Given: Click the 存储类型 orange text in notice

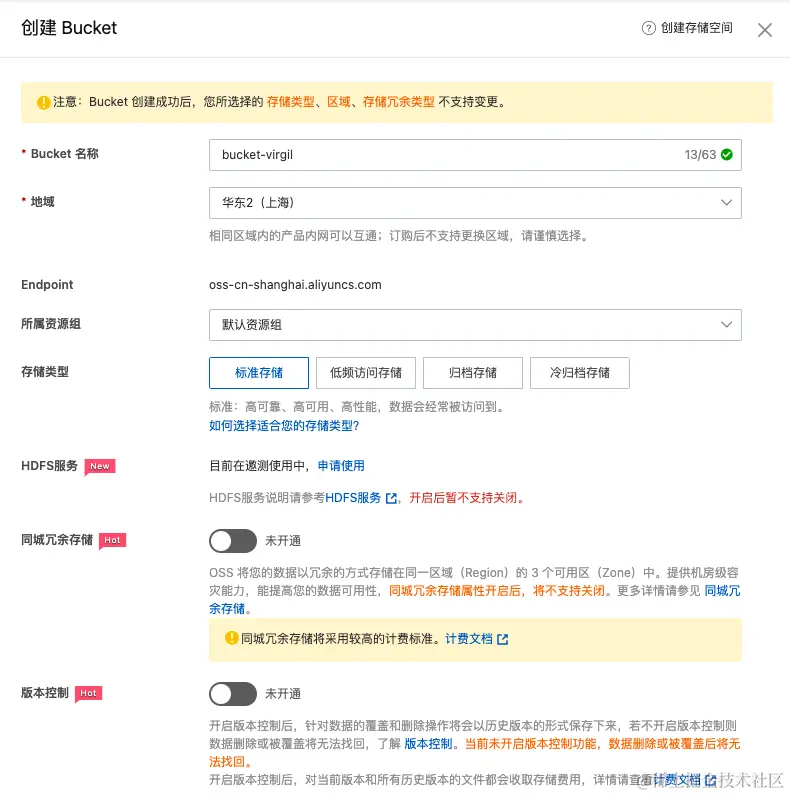Looking at the screenshot, I should (290, 102).
